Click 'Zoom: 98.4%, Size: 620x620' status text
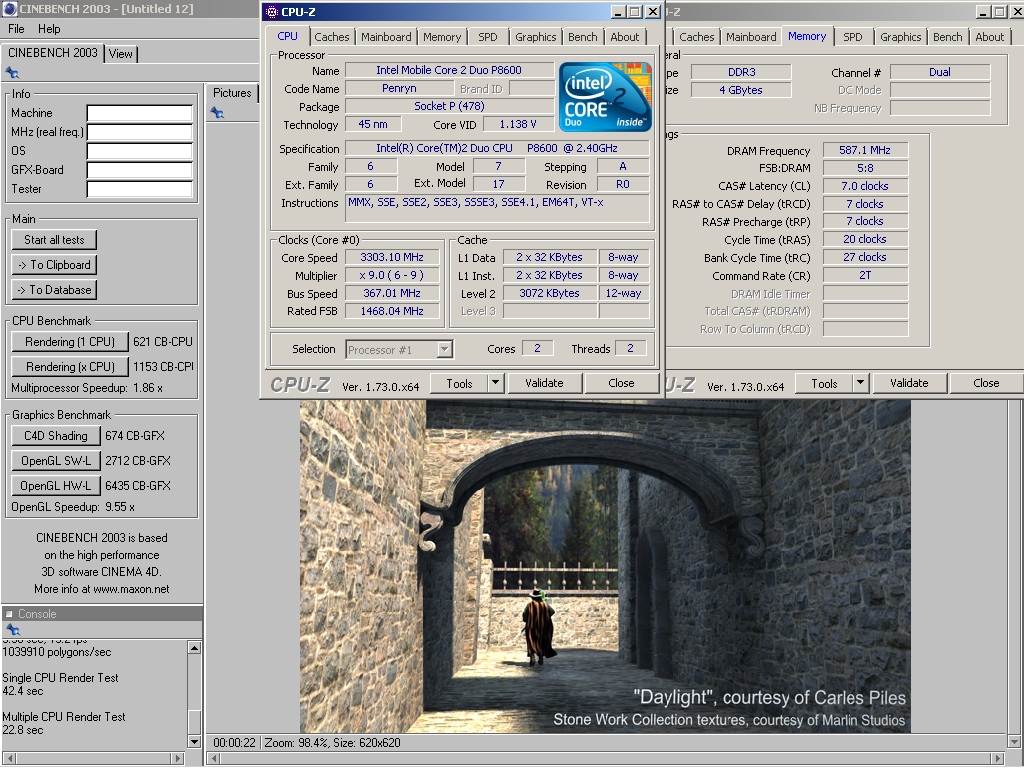1024x768 pixels. point(332,743)
